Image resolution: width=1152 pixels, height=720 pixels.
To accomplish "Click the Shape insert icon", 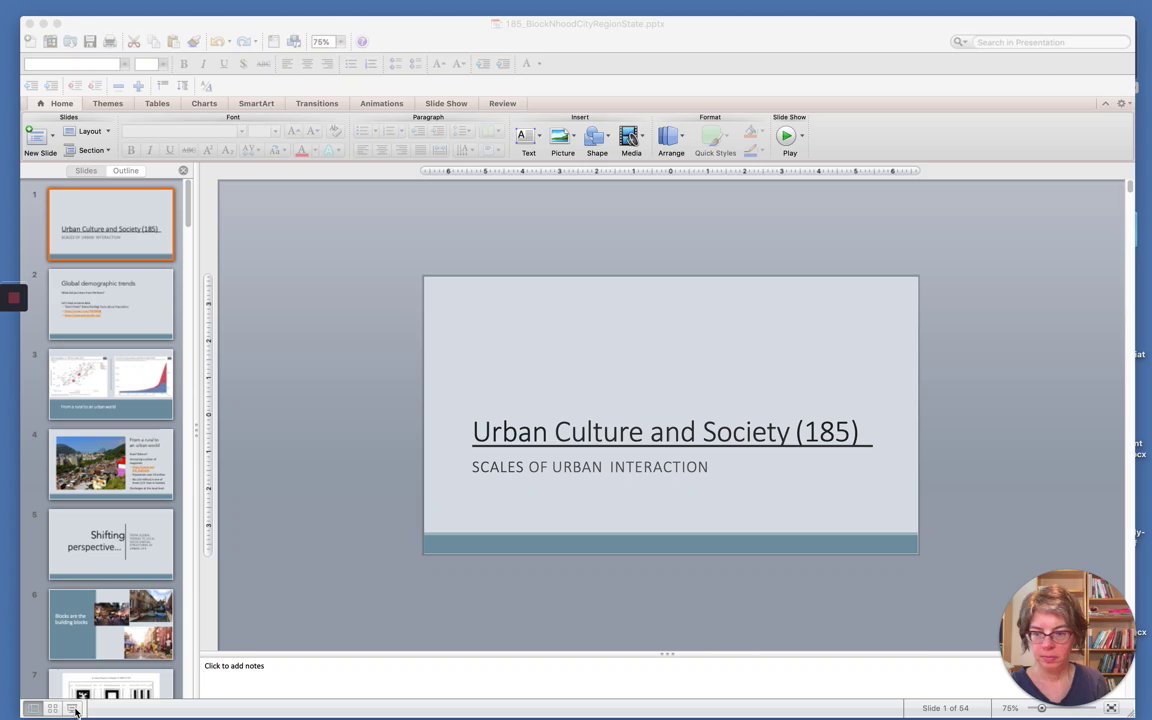I will [x=594, y=136].
